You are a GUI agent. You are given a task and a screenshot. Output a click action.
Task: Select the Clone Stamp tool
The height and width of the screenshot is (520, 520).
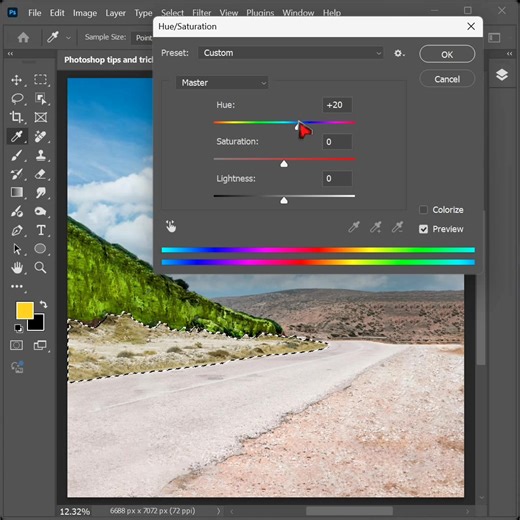point(41,155)
